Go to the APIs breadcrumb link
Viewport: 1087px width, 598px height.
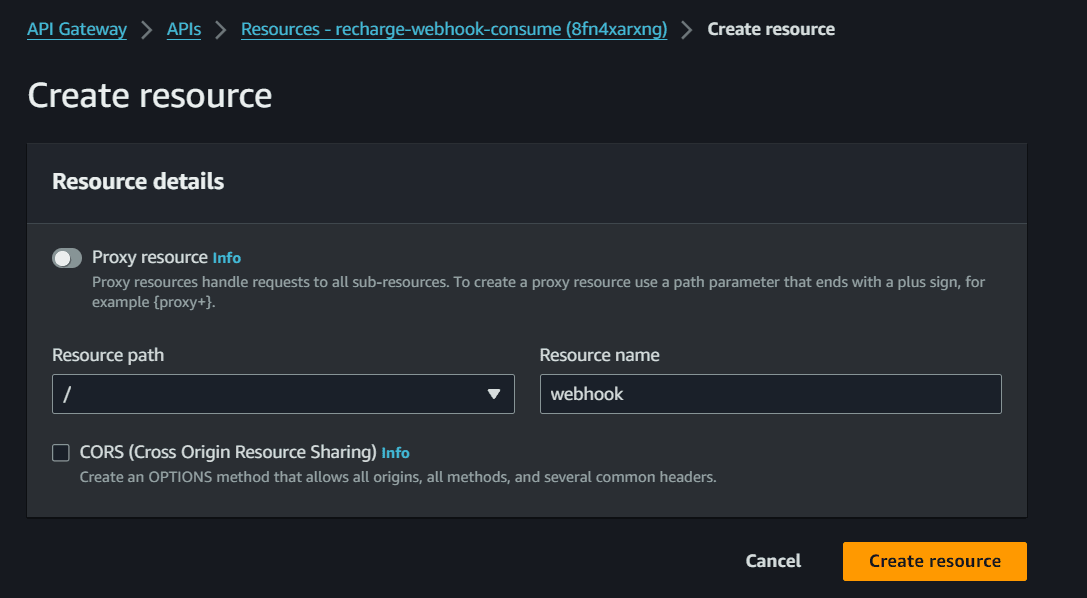click(x=184, y=29)
